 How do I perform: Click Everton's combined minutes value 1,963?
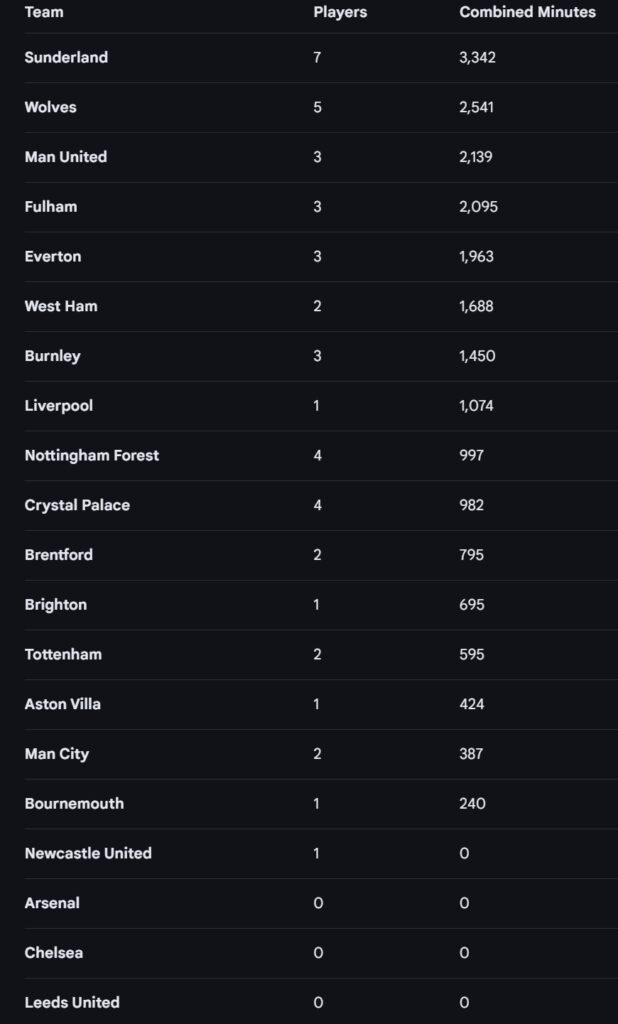476,256
